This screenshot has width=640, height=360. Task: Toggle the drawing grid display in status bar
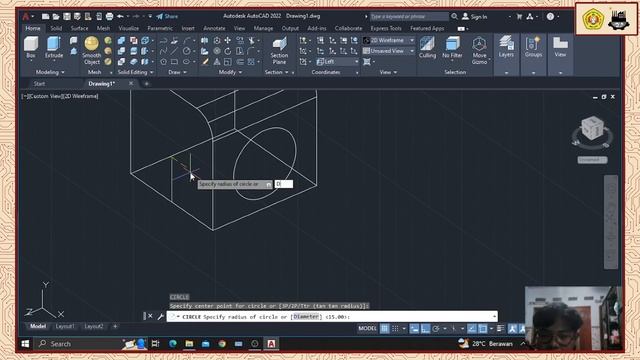pos(384,329)
